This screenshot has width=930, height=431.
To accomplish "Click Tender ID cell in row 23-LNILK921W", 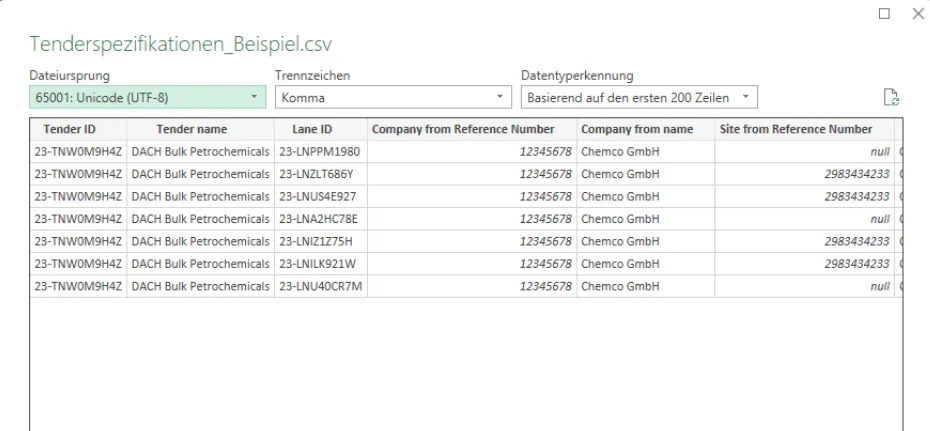I will pos(78,264).
